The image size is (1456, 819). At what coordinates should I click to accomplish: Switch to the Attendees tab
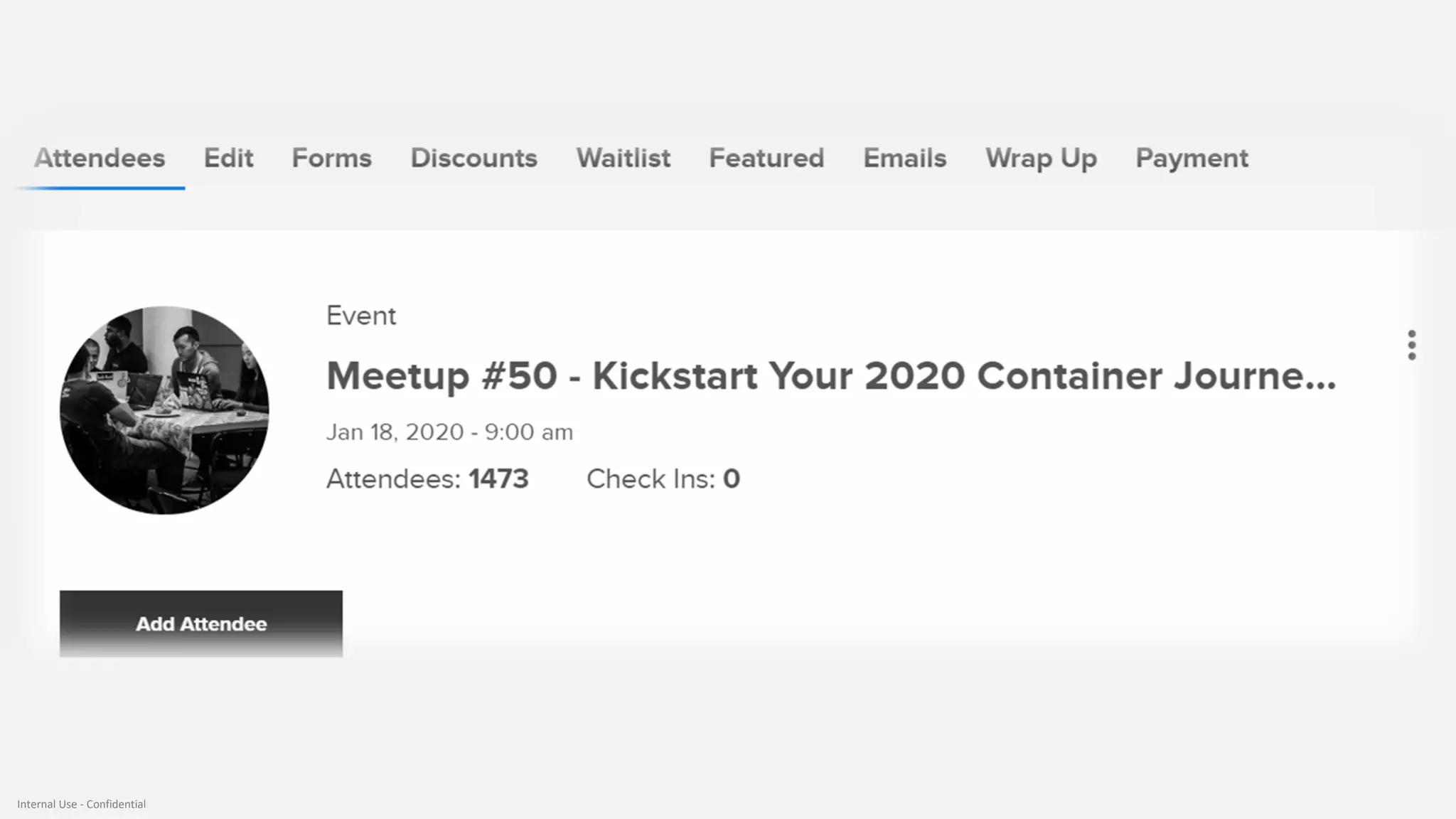click(100, 158)
